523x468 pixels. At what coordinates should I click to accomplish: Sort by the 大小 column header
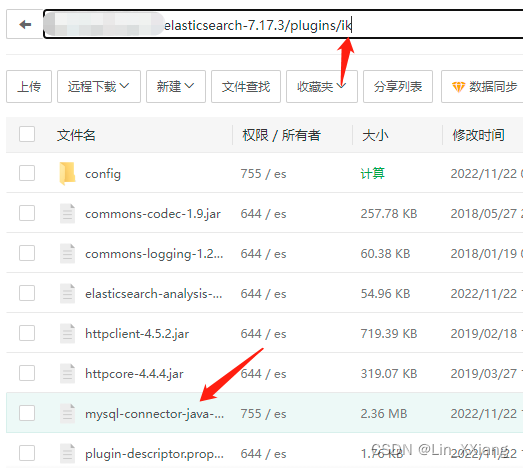375,135
